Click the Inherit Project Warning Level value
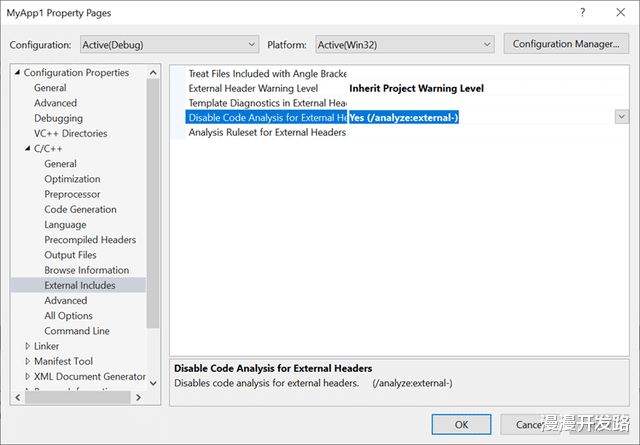640x445 pixels. (416, 88)
